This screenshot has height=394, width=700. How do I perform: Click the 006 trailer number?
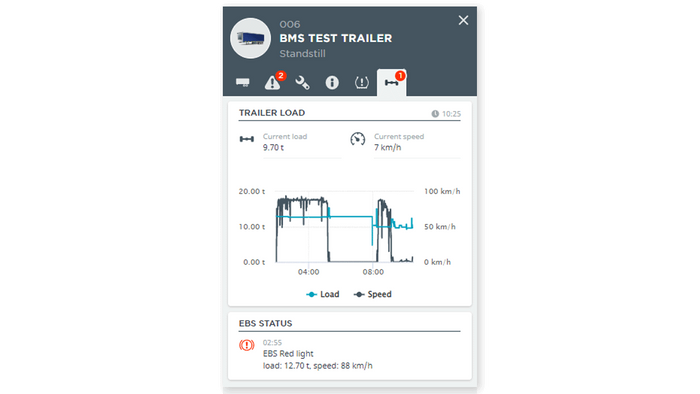290,25
